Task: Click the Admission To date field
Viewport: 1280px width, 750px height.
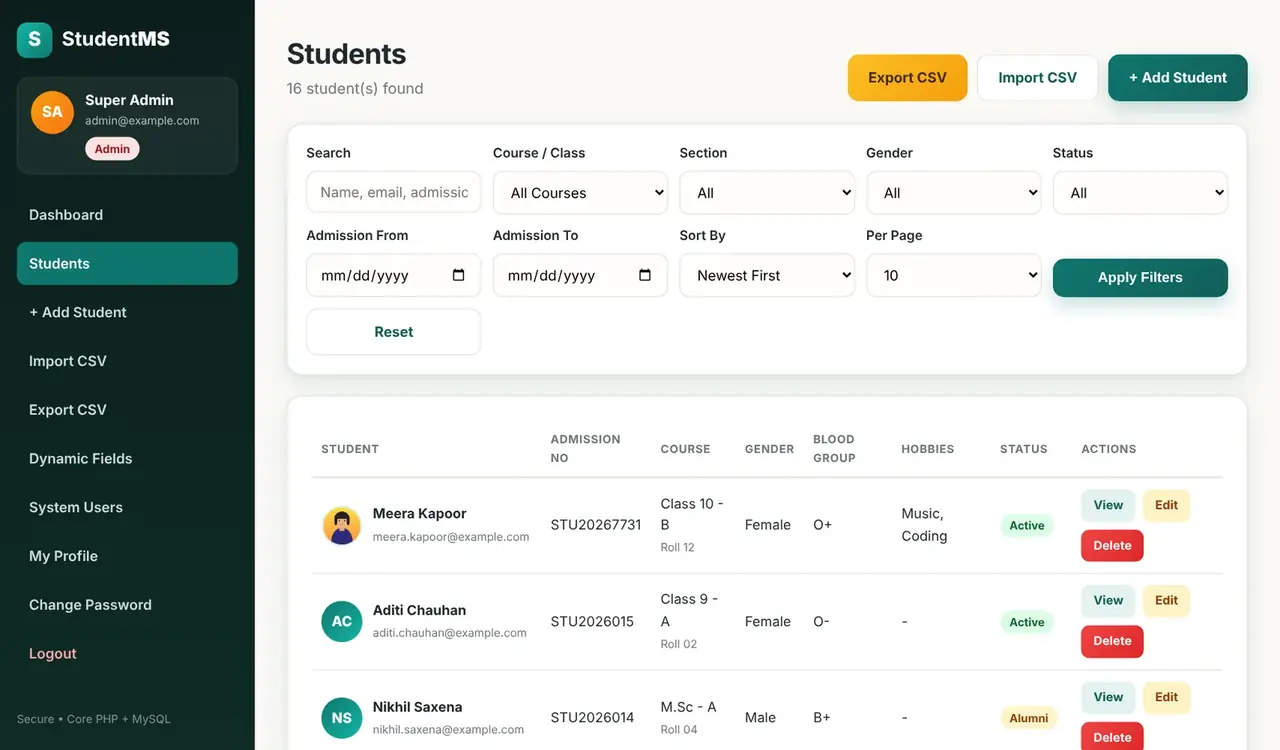Action: pyautogui.click(x=580, y=275)
